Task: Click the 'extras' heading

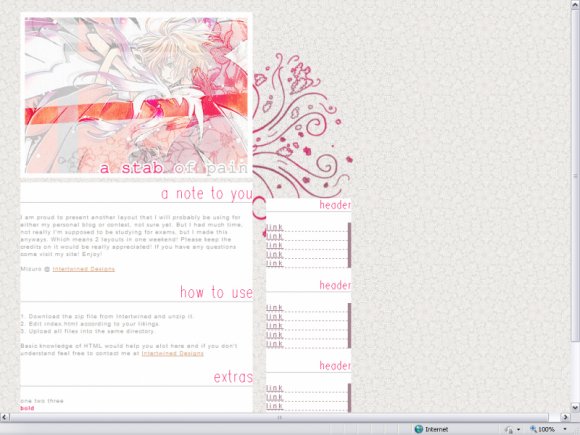Action: click(x=233, y=377)
